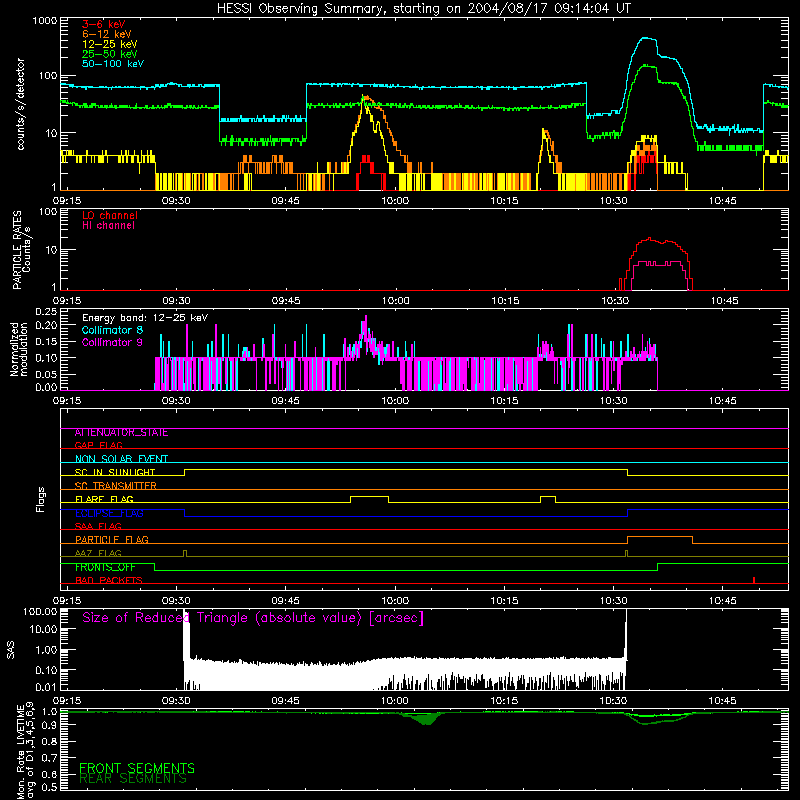Click the BAD_PACKETS flag label
This screenshot has height=800, width=800.
[x=109, y=580]
